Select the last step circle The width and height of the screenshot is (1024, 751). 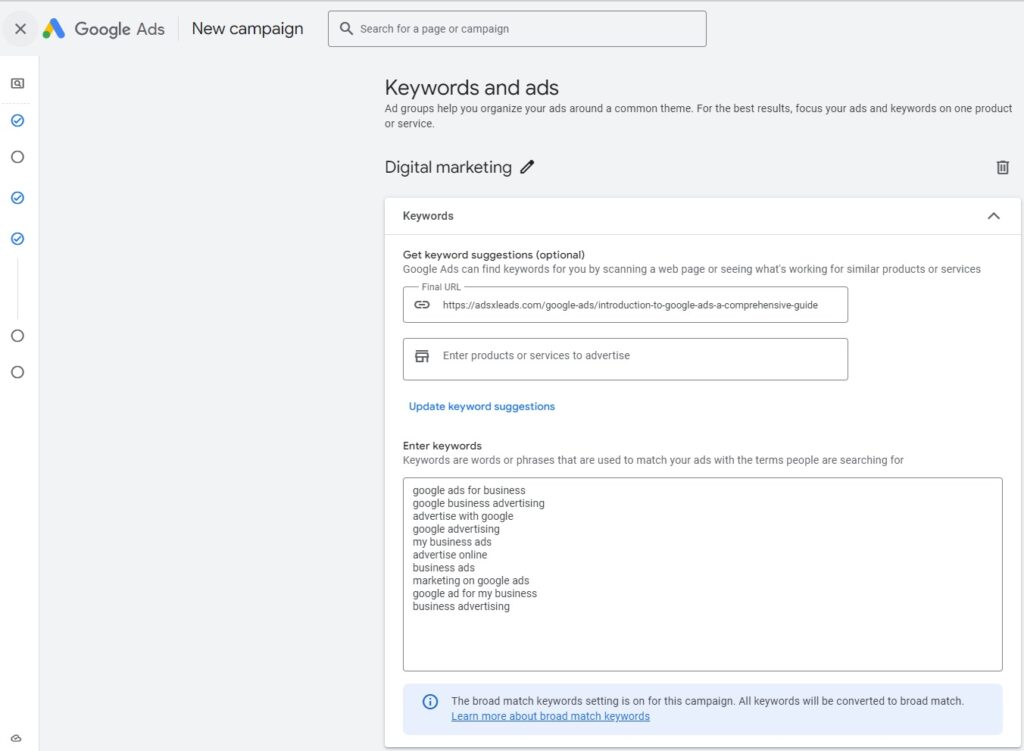[x=18, y=372]
